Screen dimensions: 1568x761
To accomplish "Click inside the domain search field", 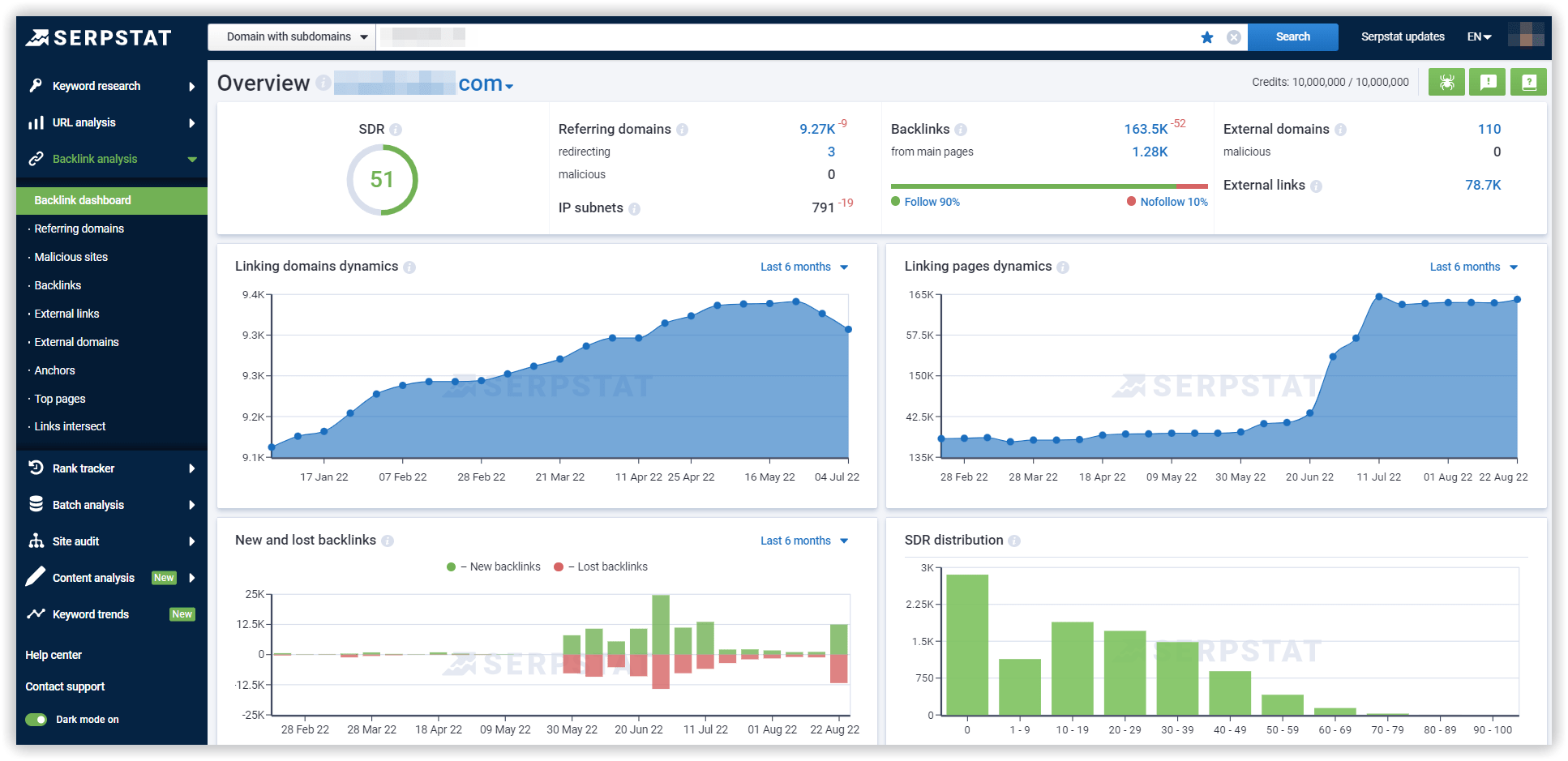I will 730,36.
